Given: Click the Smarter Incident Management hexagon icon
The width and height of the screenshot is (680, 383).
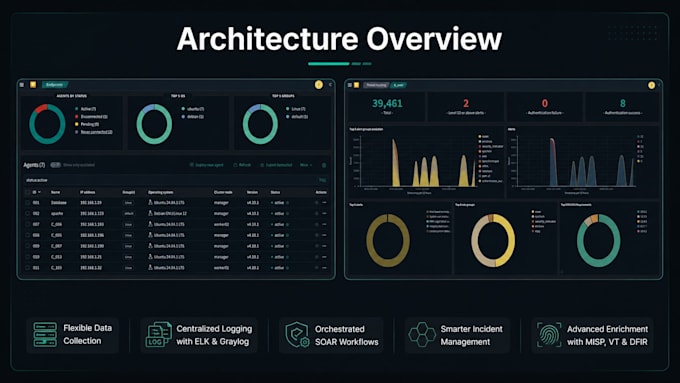Looking at the screenshot, I should (x=422, y=334).
